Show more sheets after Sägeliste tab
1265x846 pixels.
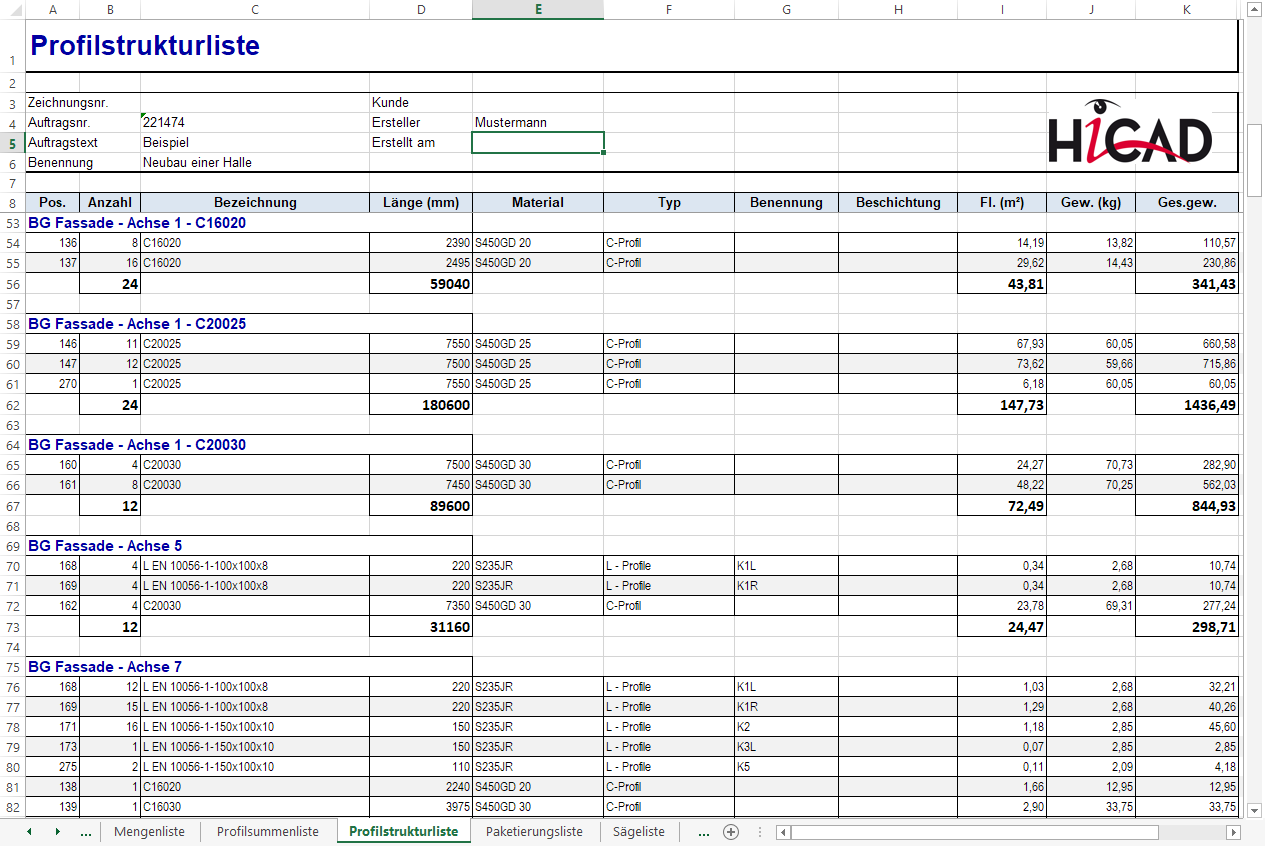coord(703,832)
